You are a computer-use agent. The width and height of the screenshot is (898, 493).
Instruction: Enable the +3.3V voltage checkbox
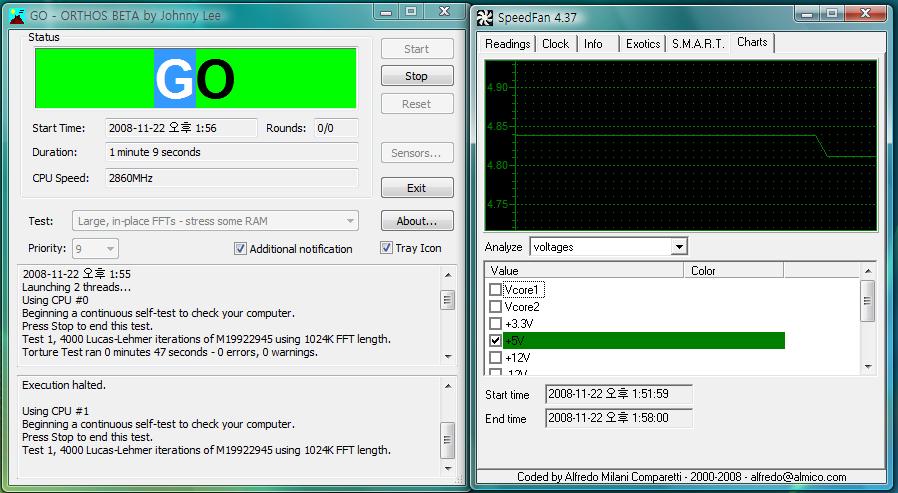495,324
